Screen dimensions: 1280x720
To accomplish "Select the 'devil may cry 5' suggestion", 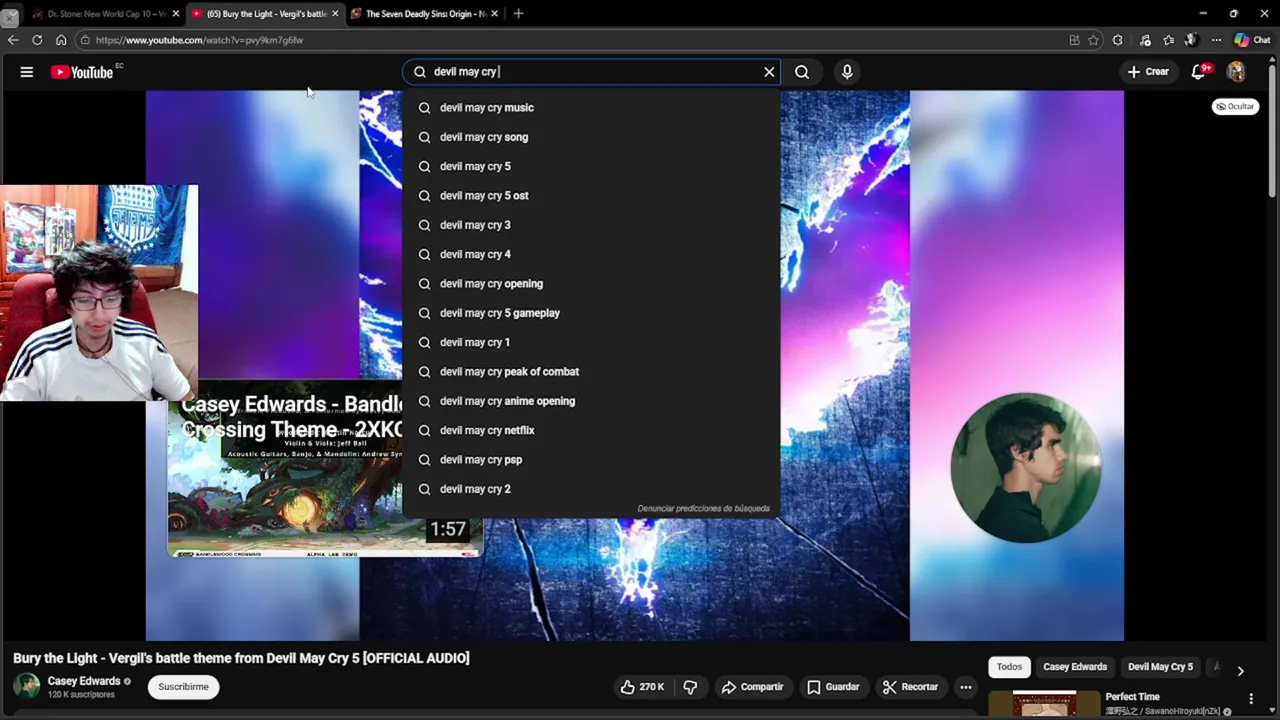I will pos(591,166).
